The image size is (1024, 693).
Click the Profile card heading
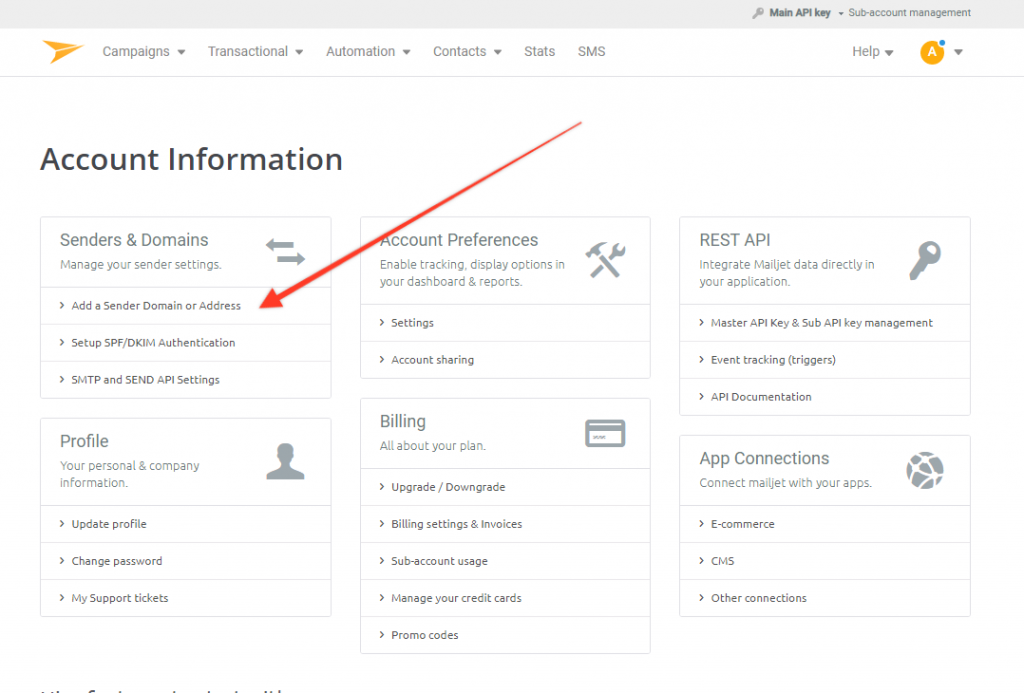point(84,442)
